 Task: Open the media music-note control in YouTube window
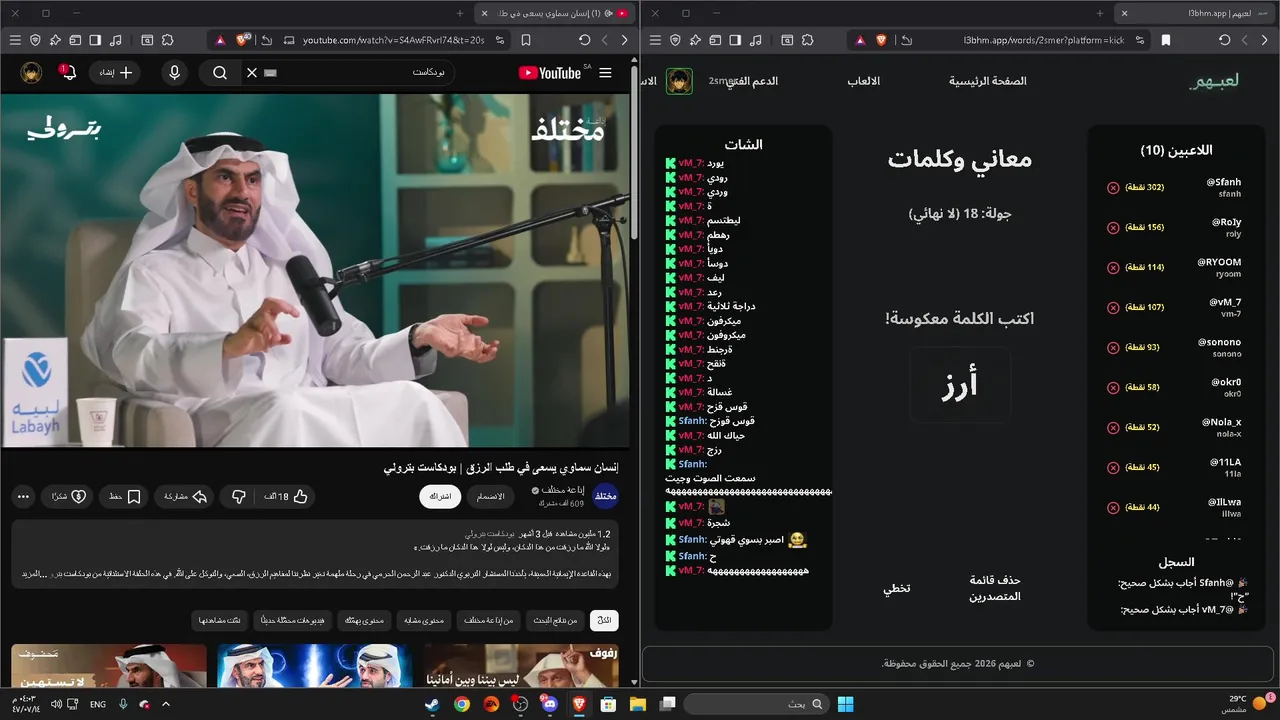point(116,40)
